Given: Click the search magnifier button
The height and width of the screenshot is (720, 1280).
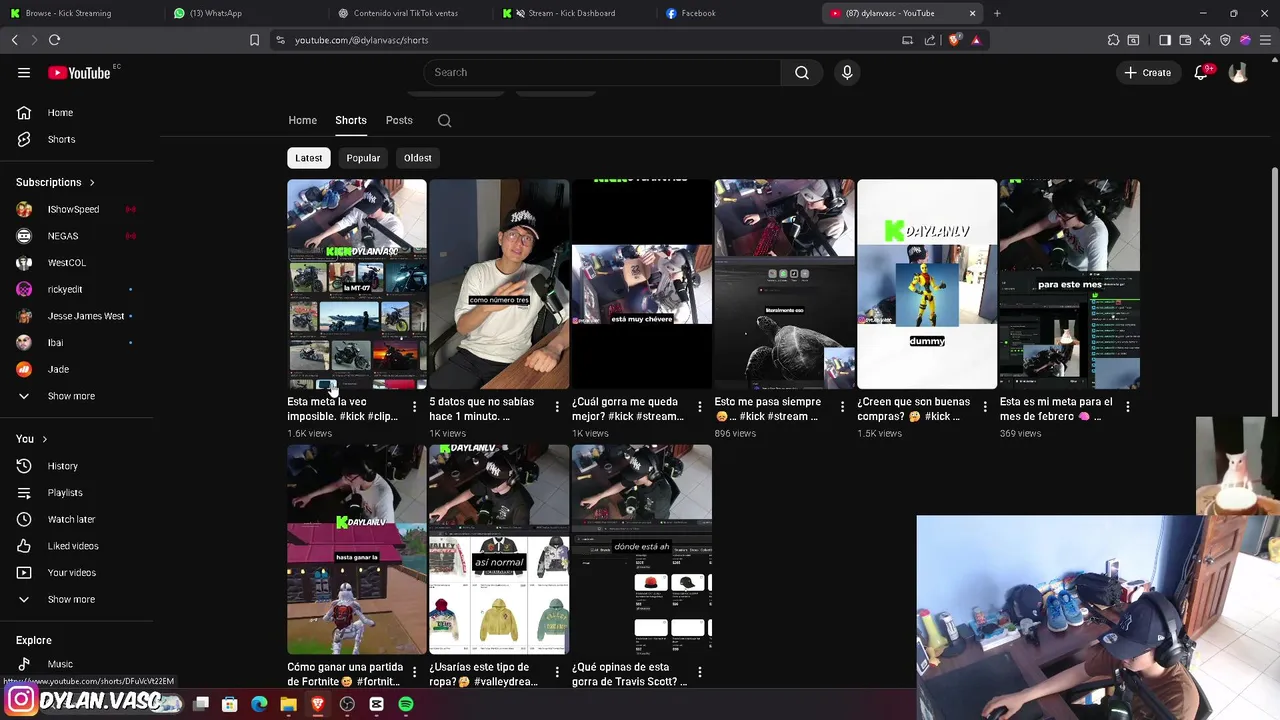Looking at the screenshot, I should tap(802, 72).
